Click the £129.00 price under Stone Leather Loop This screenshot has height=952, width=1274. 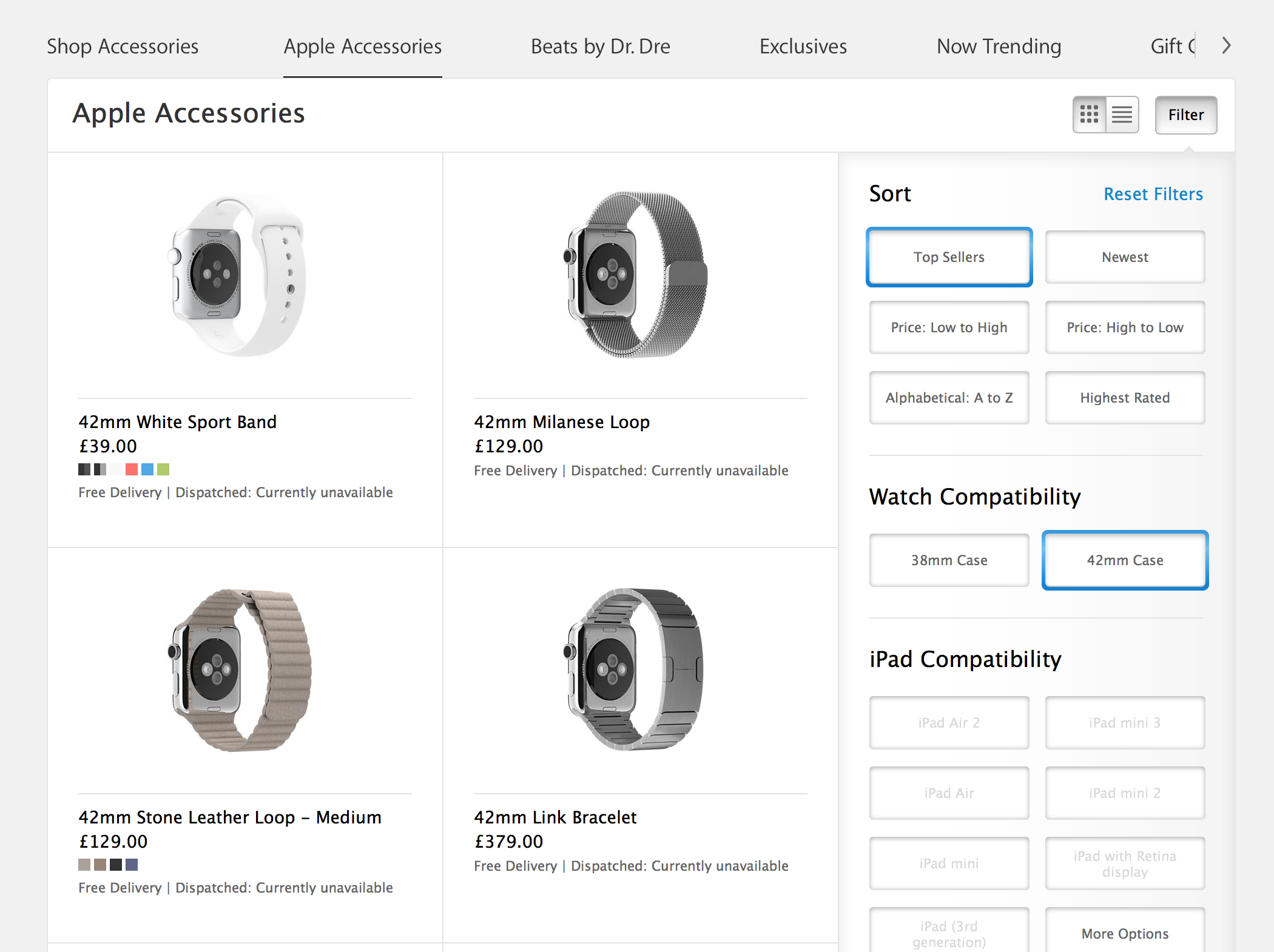(113, 842)
